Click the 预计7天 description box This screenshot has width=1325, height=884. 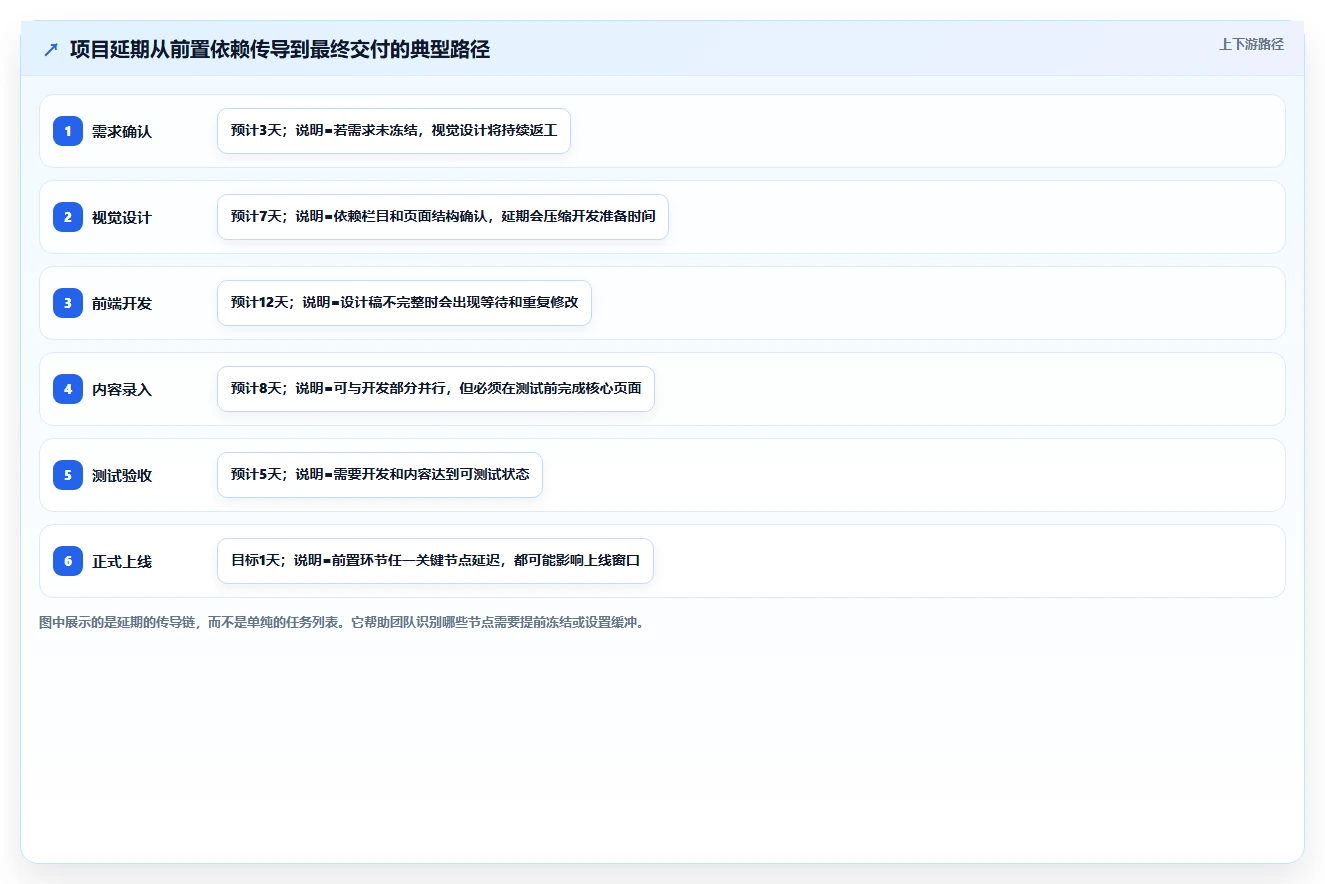click(x=443, y=217)
